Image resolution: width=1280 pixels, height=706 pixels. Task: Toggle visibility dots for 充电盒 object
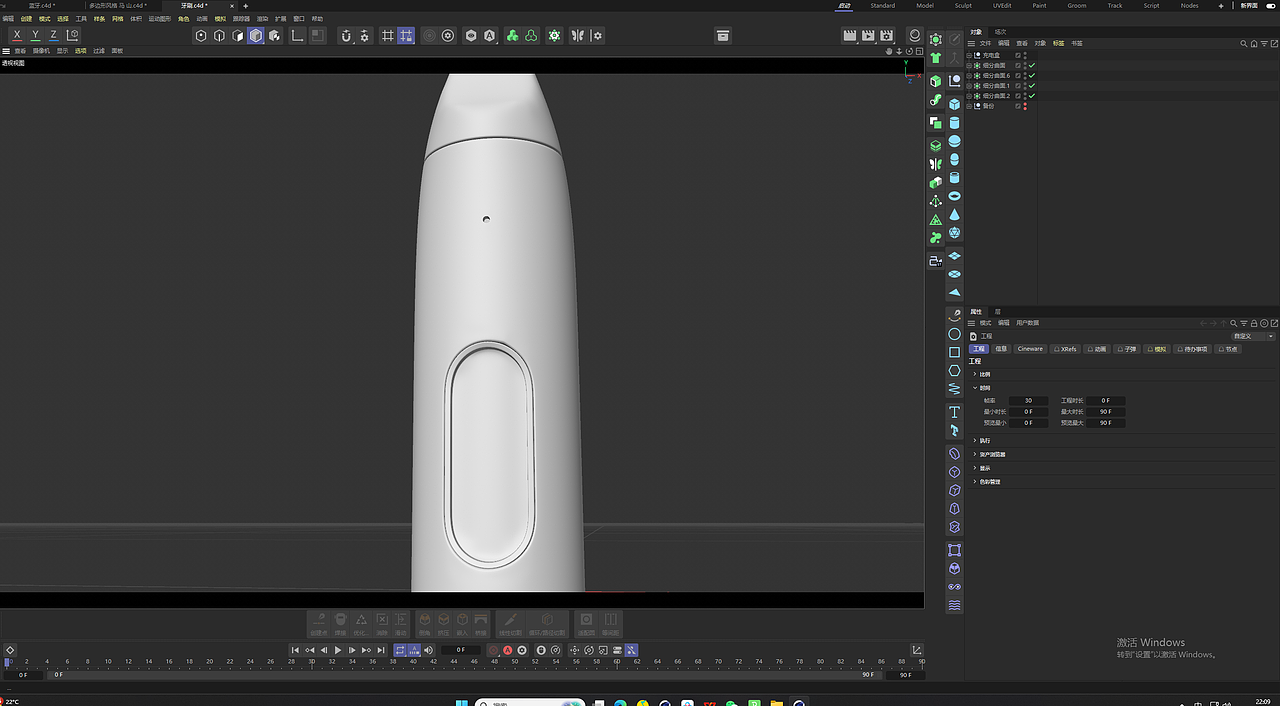[1025, 55]
